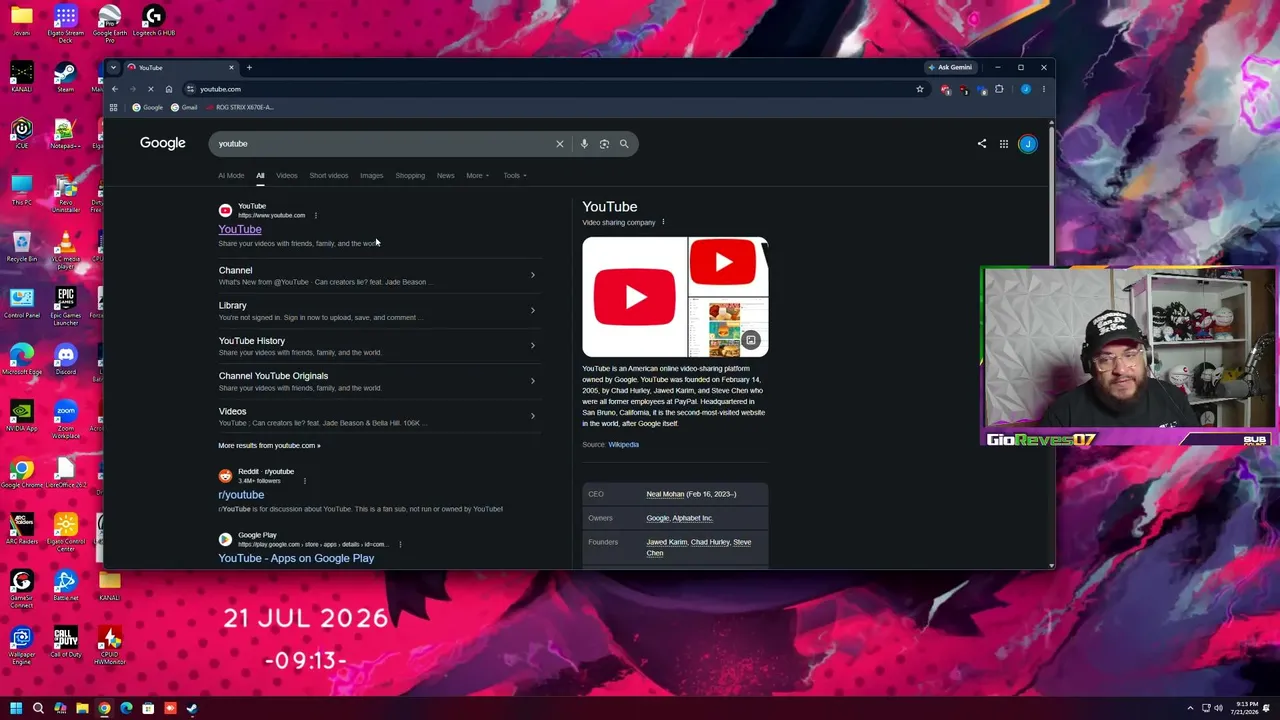Screen dimensions: 1280x720
Task: Open Logitech G HUB shortcut
Action: [x=153, y=21]
